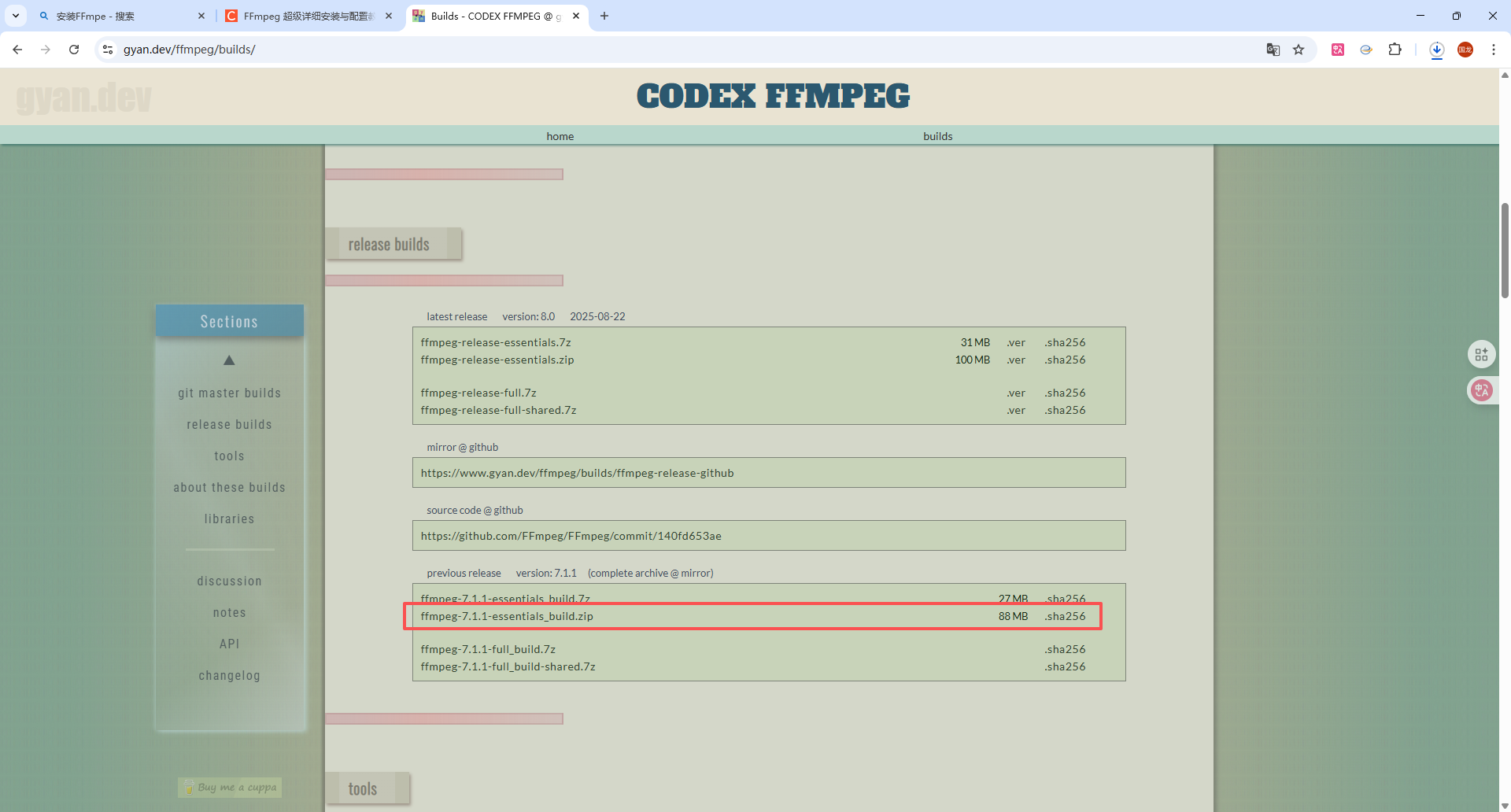Go to the home navigation link
1511x812 pixels.
click(x=560, y=136)
